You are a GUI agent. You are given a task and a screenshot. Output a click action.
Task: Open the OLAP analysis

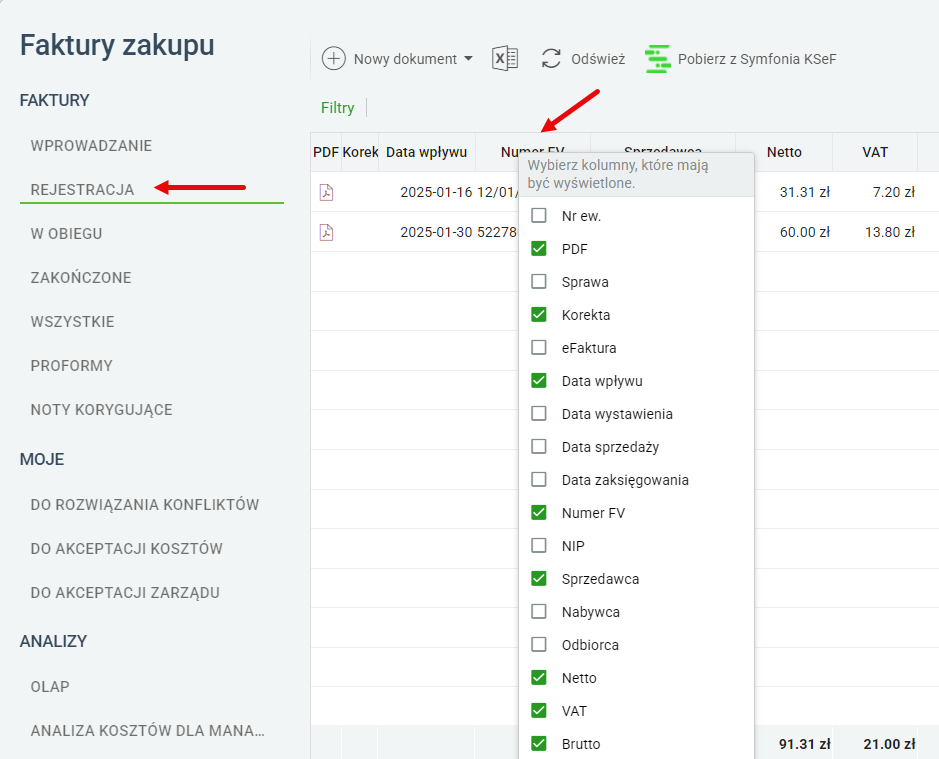click(50, 687)
